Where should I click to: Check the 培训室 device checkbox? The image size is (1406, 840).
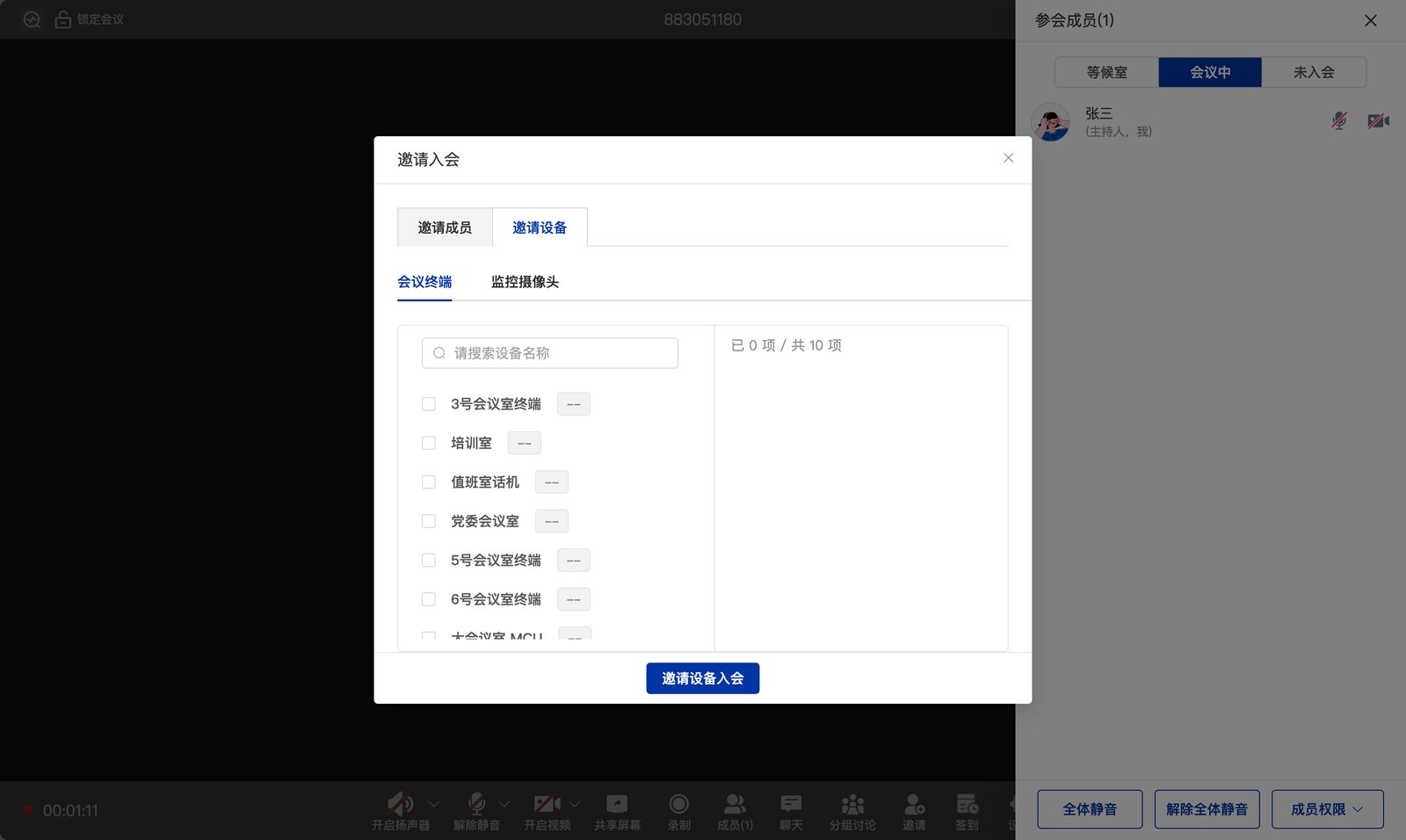click(429, 443)
